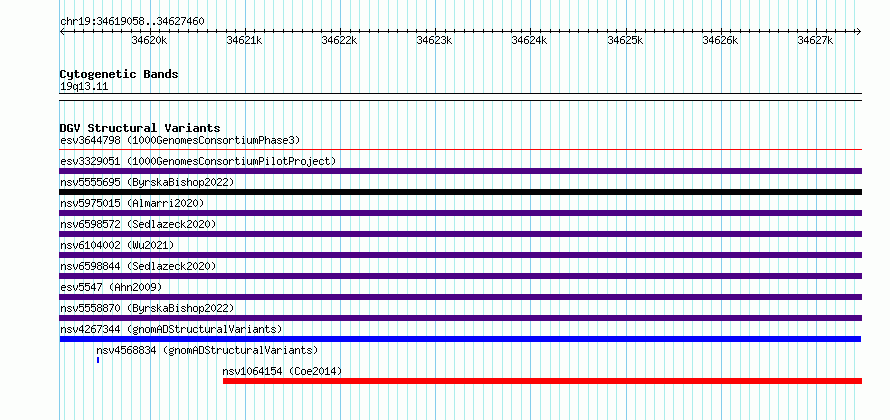Open the nsv6598844 Sedlazeck2020 label
Image resolution: width=890 pixels, height=420 pixels.
tap(138, 266)
